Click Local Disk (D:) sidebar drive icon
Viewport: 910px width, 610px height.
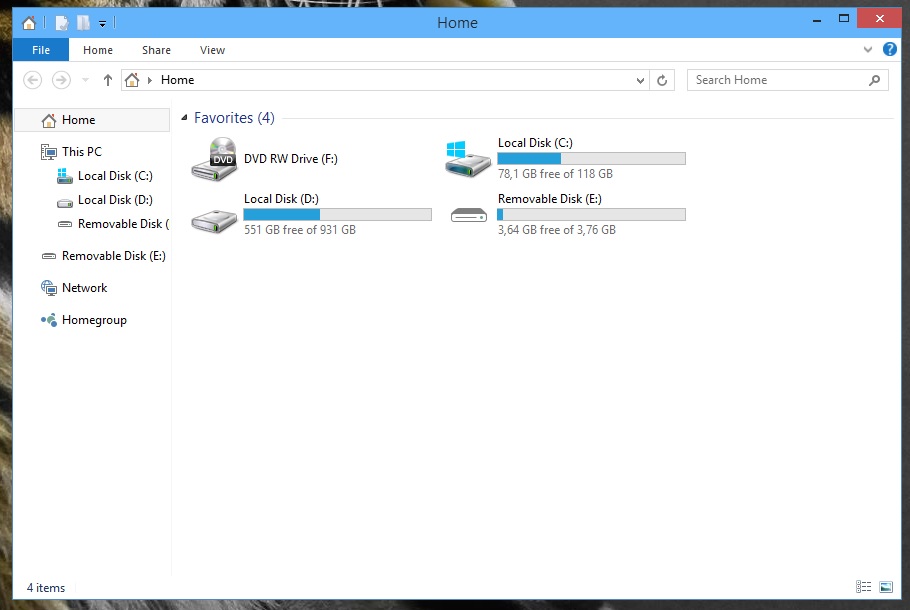coord(64,203)
